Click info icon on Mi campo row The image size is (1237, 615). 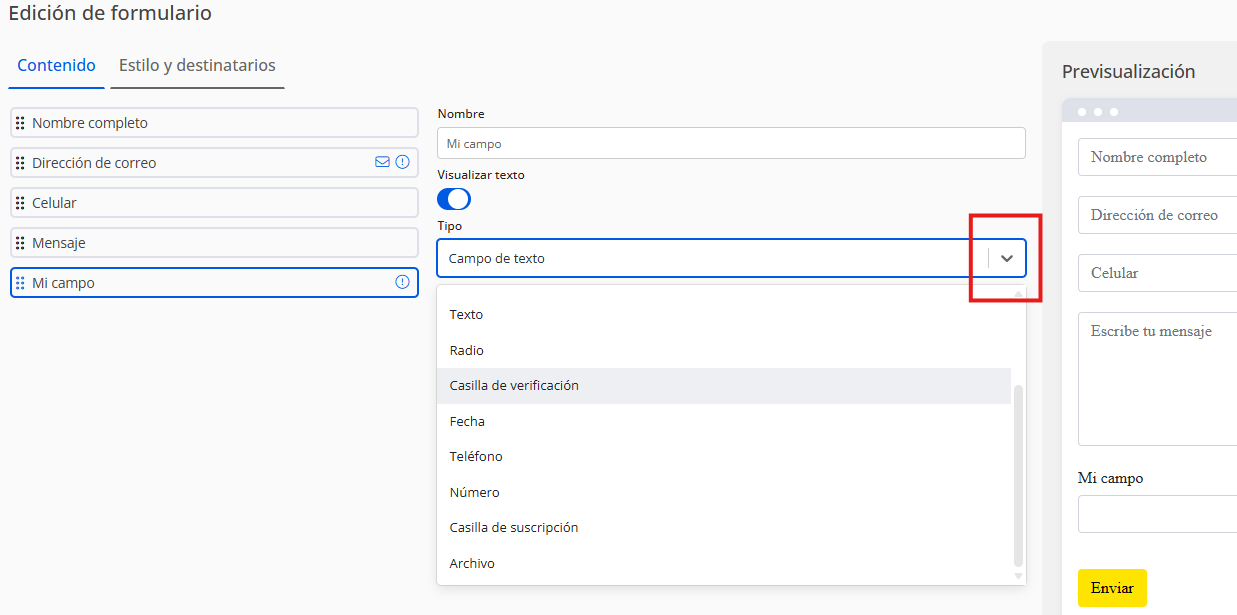tap(402, 282)
